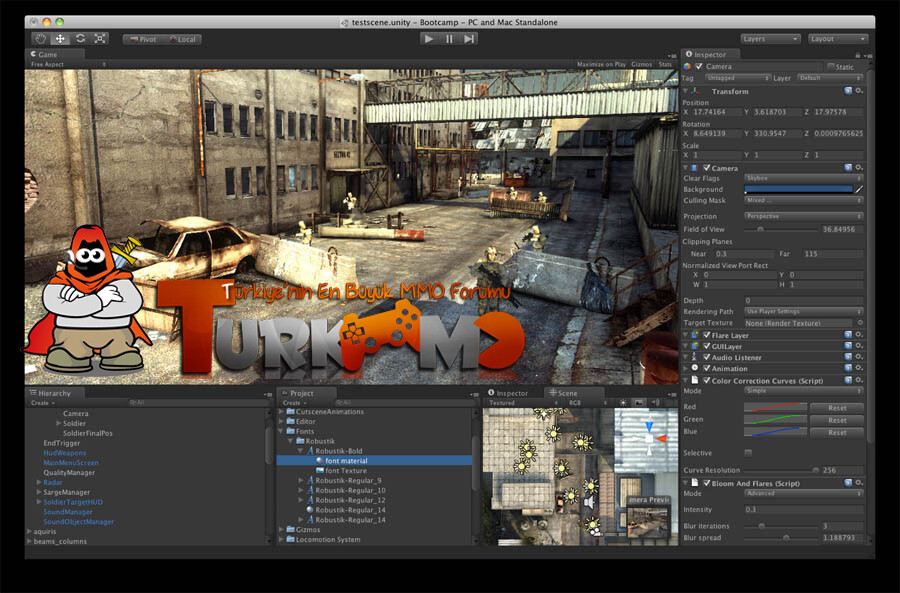Collapse the Transform component foldout
This screenshot has width=900, height=593.
[685, 91]
